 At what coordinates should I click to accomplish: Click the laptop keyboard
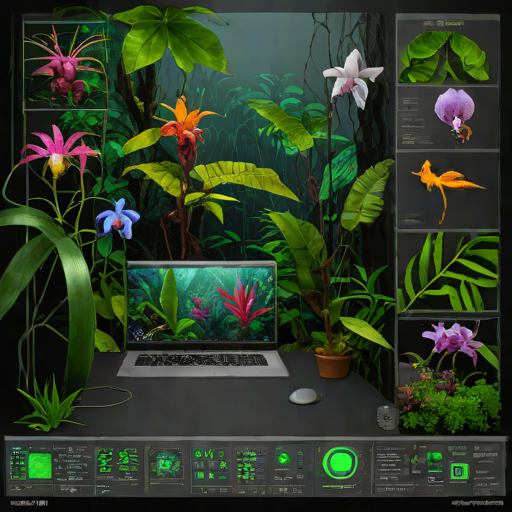(x=201, y=360)
